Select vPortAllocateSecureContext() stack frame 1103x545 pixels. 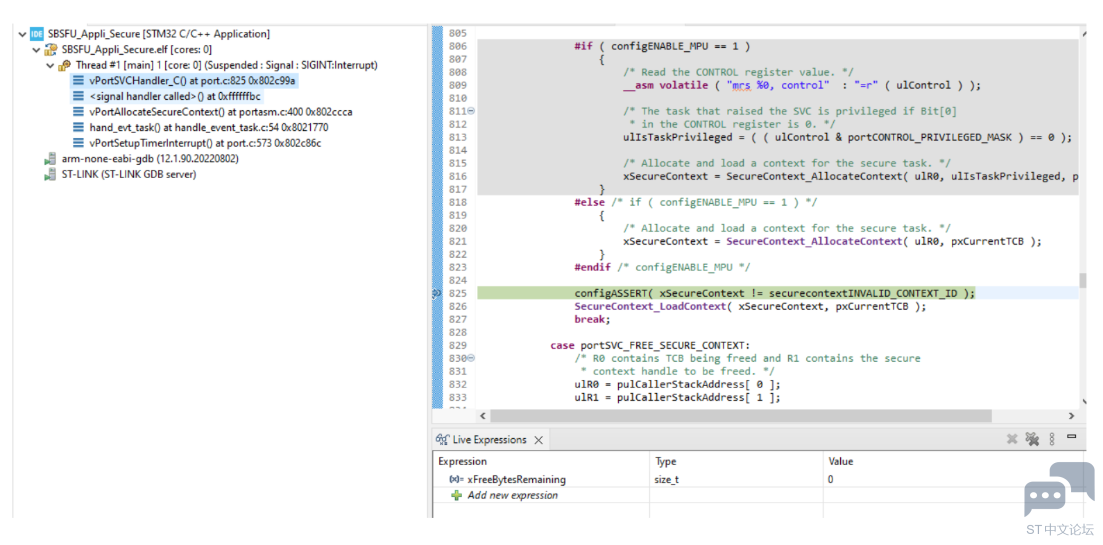click(212, 112)
